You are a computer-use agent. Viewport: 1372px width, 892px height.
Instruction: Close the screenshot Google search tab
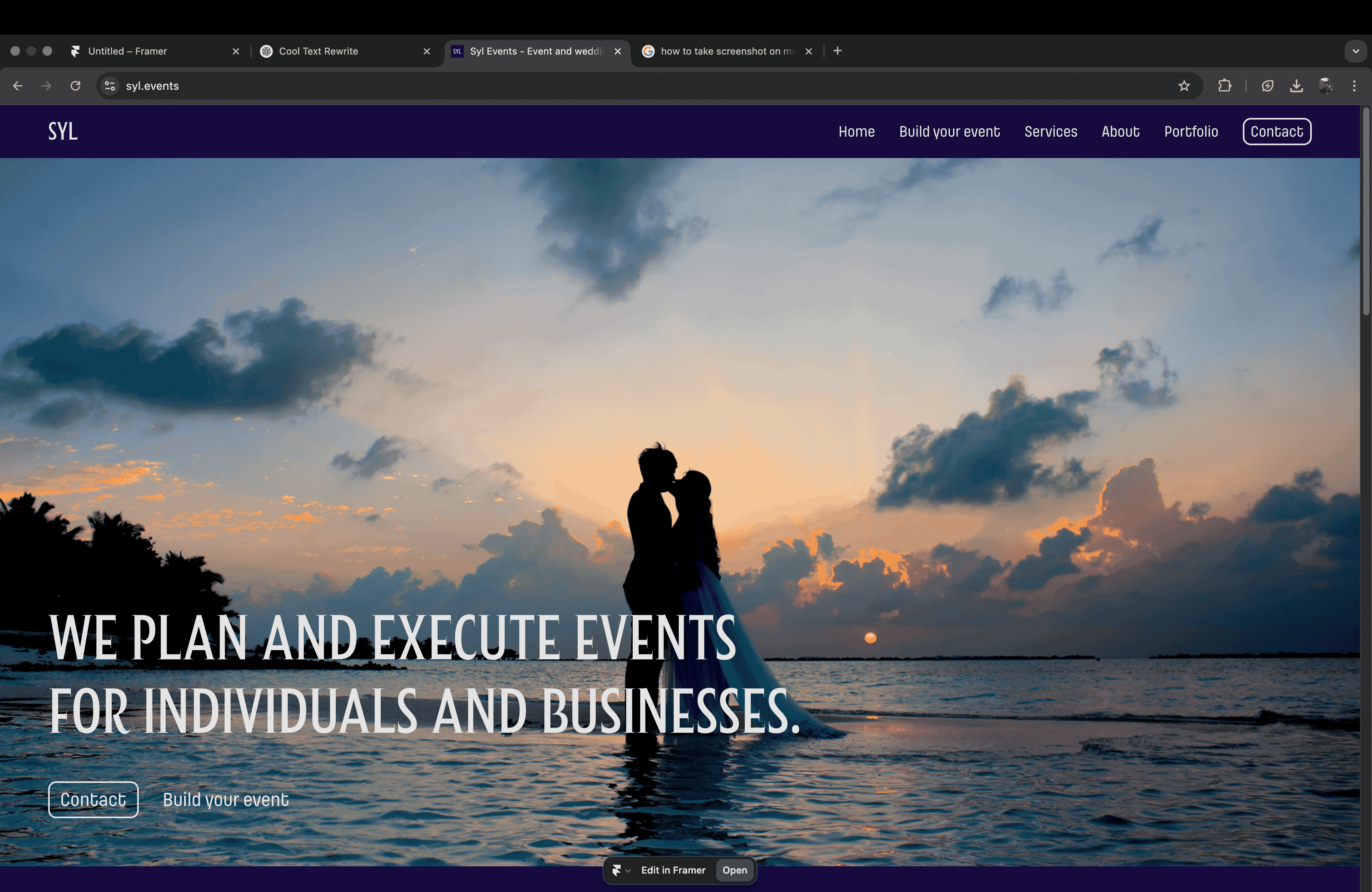(809, 51)
